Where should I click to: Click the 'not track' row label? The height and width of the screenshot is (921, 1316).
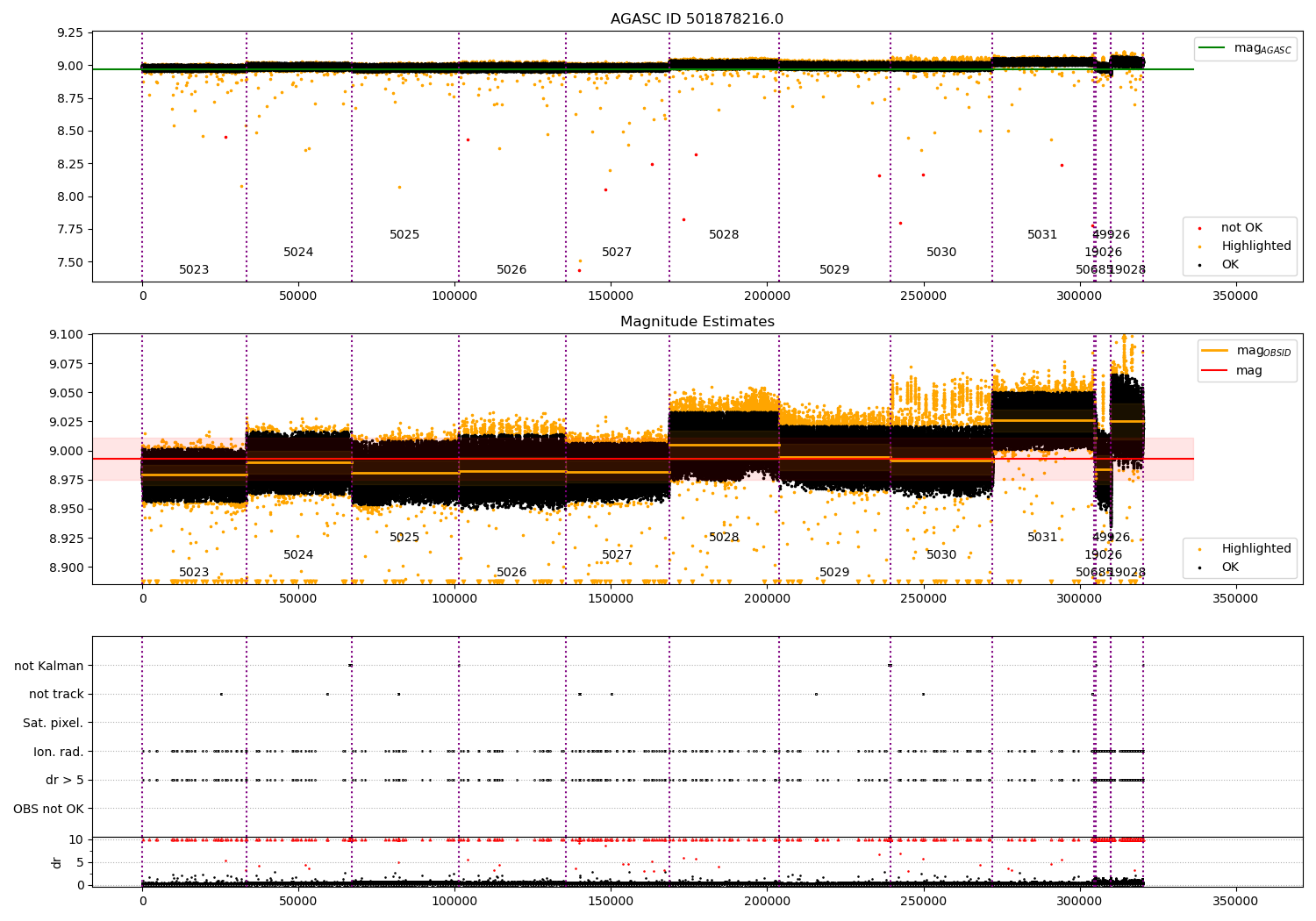tap(56, 694)
